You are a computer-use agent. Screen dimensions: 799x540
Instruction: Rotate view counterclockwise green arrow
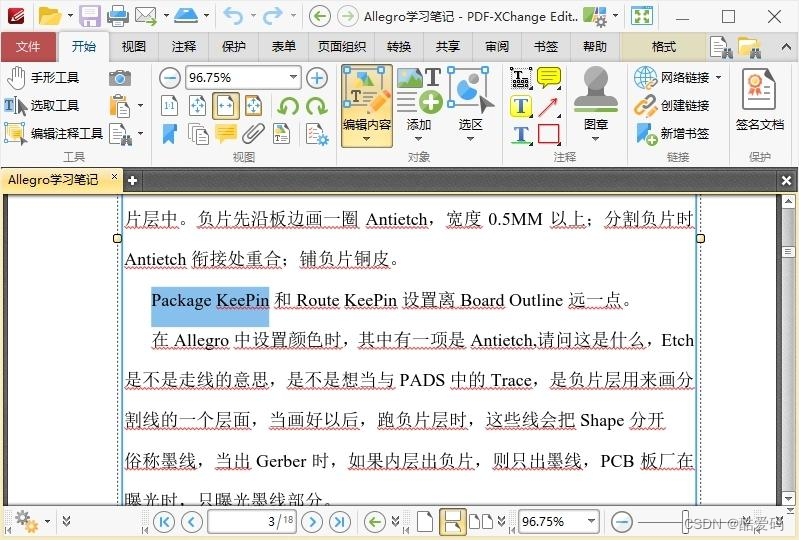pyautogui.click(x=288, y=106)
